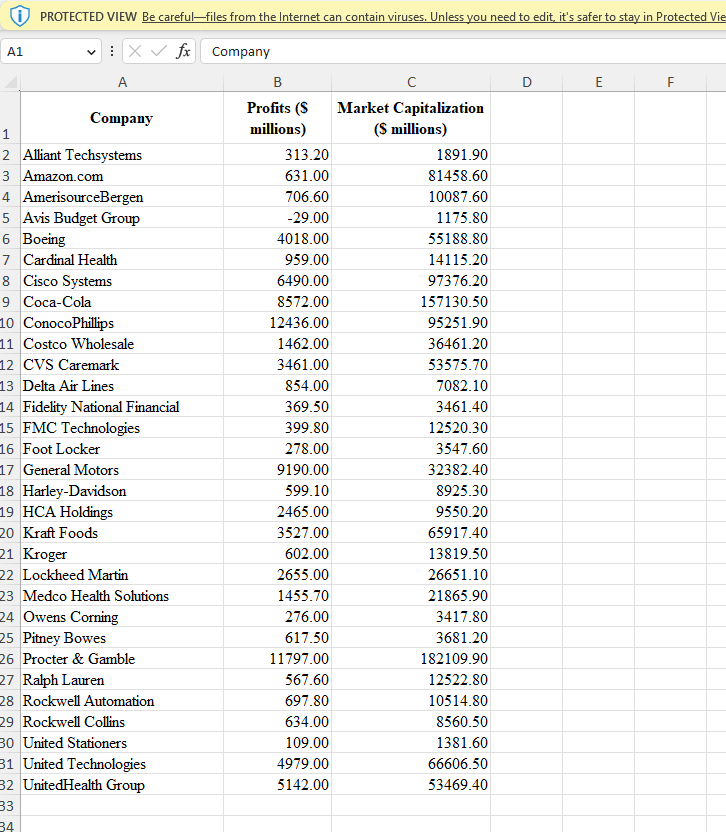Select the Kroger cell

coord(122,554)
